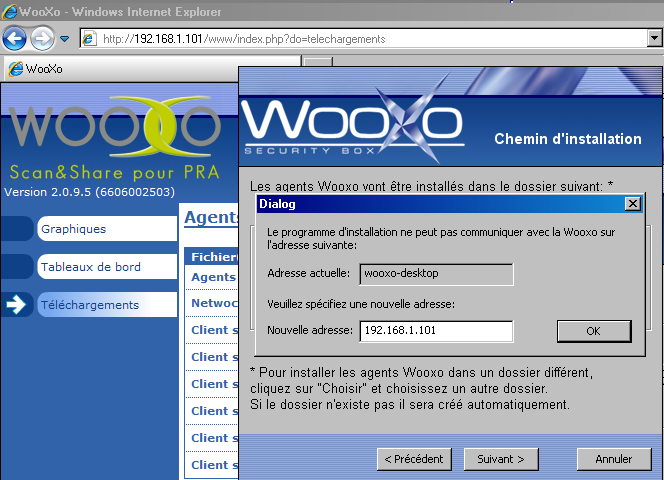Open the recent pages dropdown arrow
The height and width of the screenshot is (480, 664).
(64, 39)
